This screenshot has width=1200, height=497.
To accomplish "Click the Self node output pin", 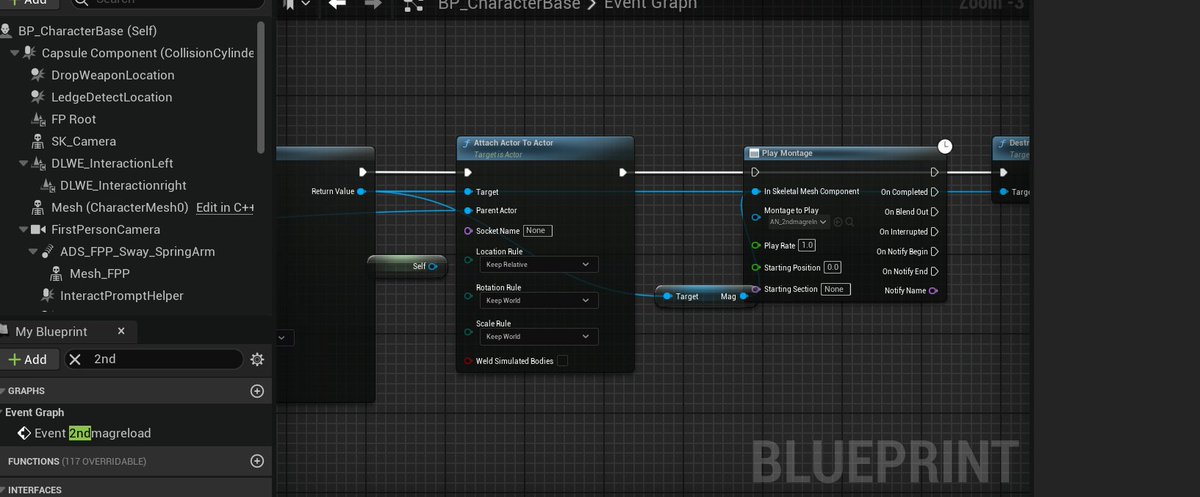I will pos(434,267).
